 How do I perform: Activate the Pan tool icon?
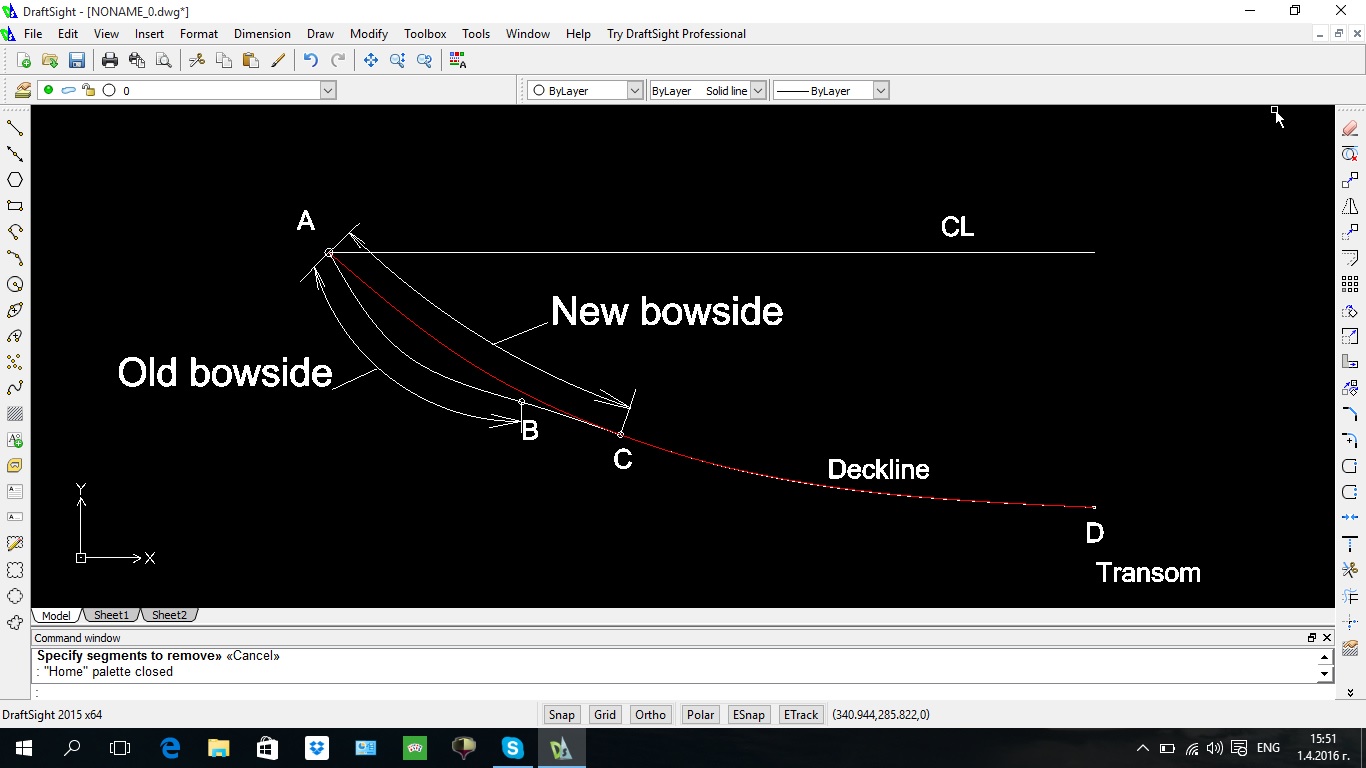[x=370, y=61]
